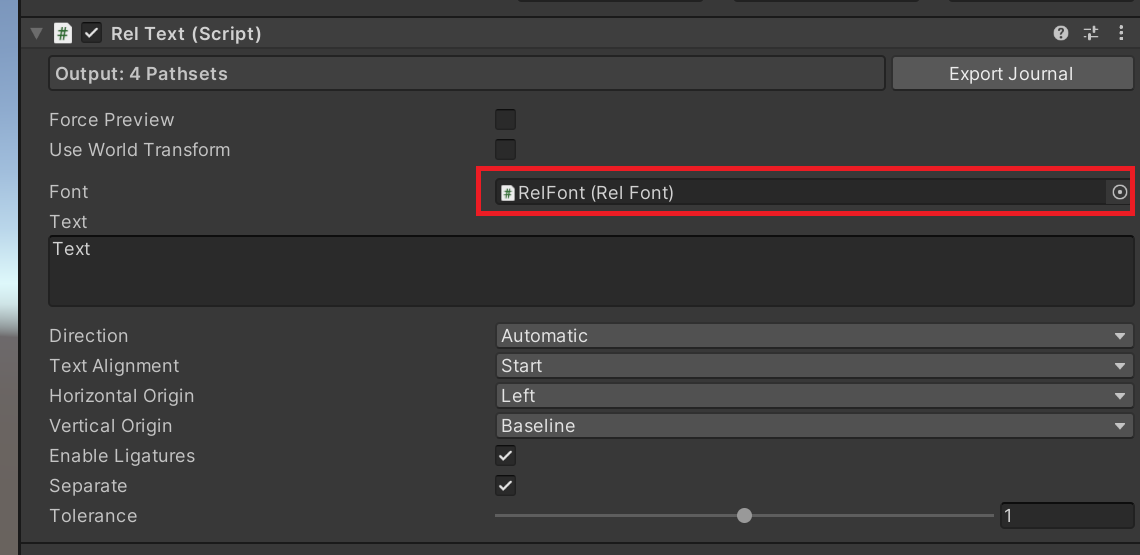Collapse the Rel Text component foldout
This screenshot has width=1140, height=555.
pyautogui.click(x=37, y=33)
